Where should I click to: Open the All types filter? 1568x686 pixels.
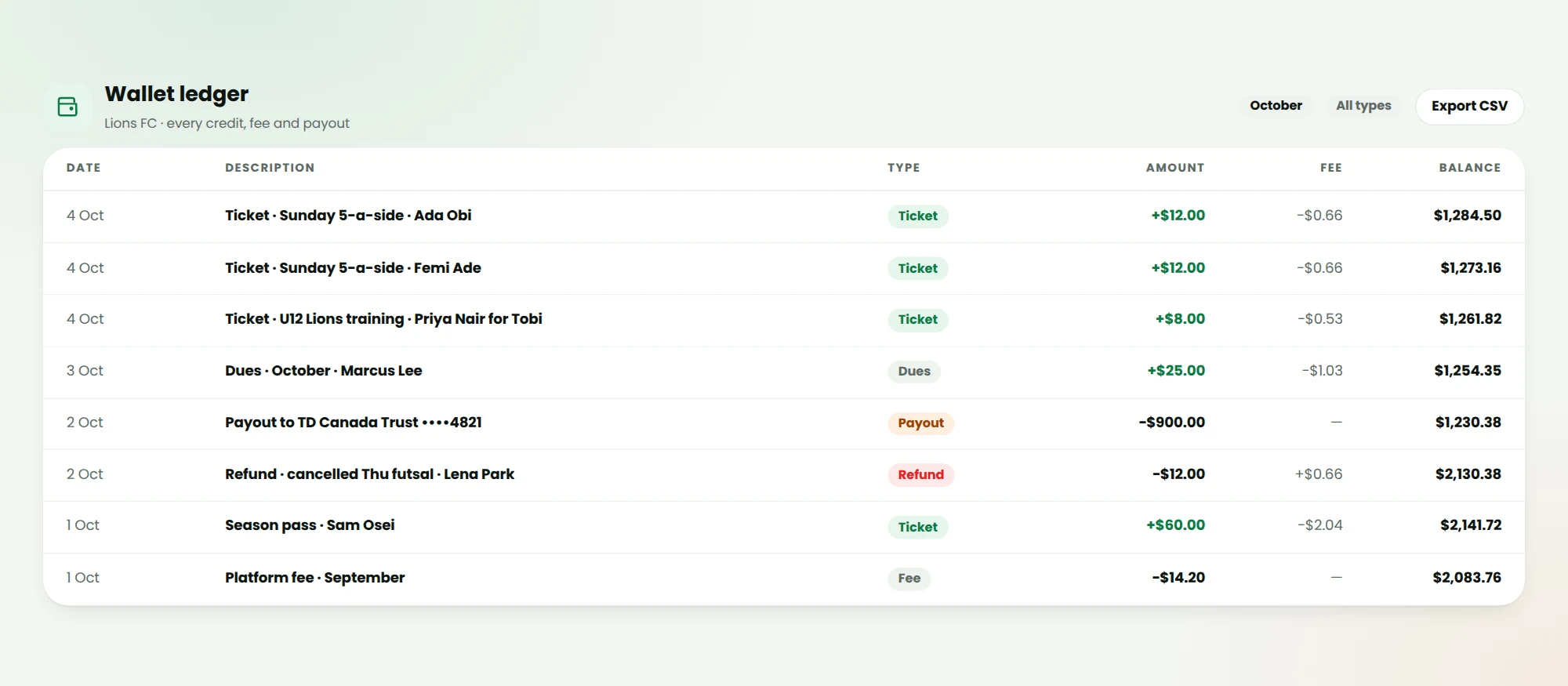pos(1363,106)
